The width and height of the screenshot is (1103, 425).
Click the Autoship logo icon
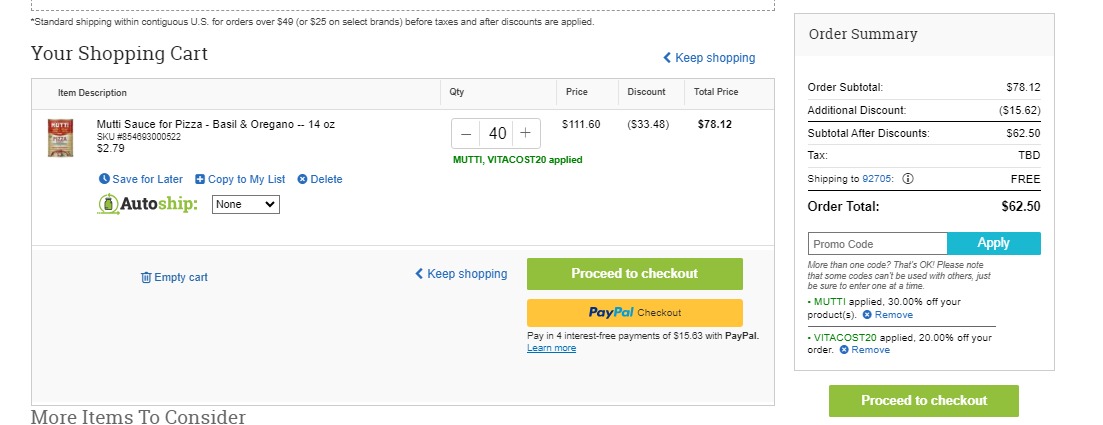click(109, 204)
